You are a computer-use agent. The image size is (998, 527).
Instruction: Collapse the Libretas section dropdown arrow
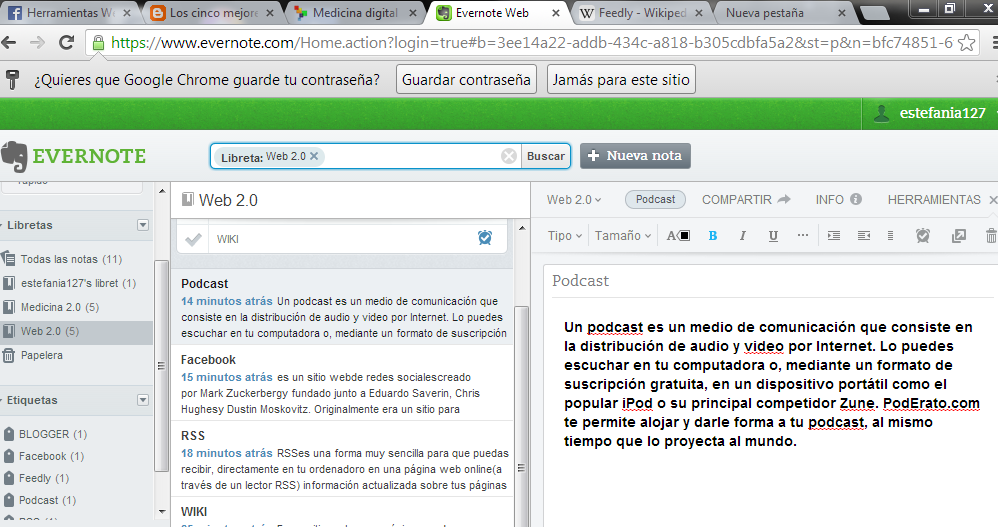143,225
